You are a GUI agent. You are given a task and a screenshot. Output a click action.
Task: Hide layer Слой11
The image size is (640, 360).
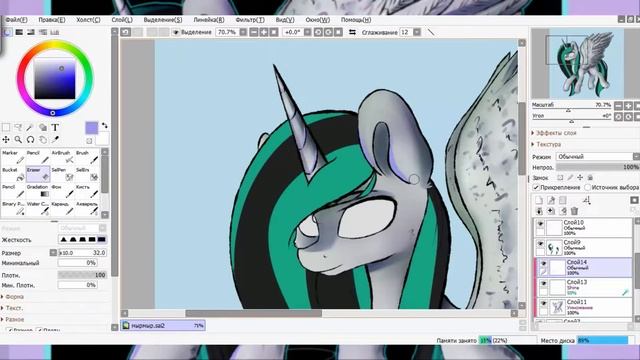pos(544,303)
